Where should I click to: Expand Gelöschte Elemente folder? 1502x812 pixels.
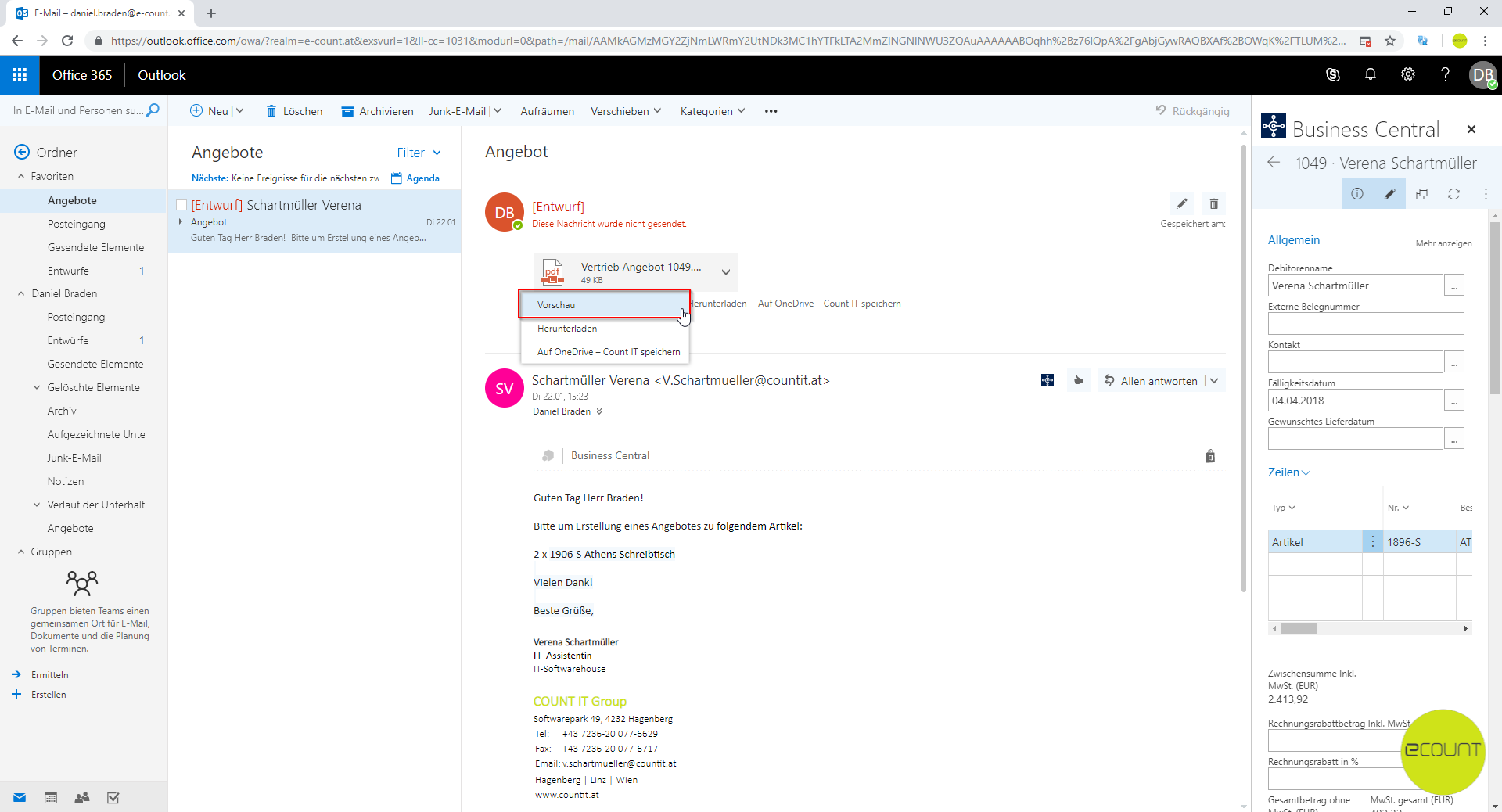pos(37,387)
